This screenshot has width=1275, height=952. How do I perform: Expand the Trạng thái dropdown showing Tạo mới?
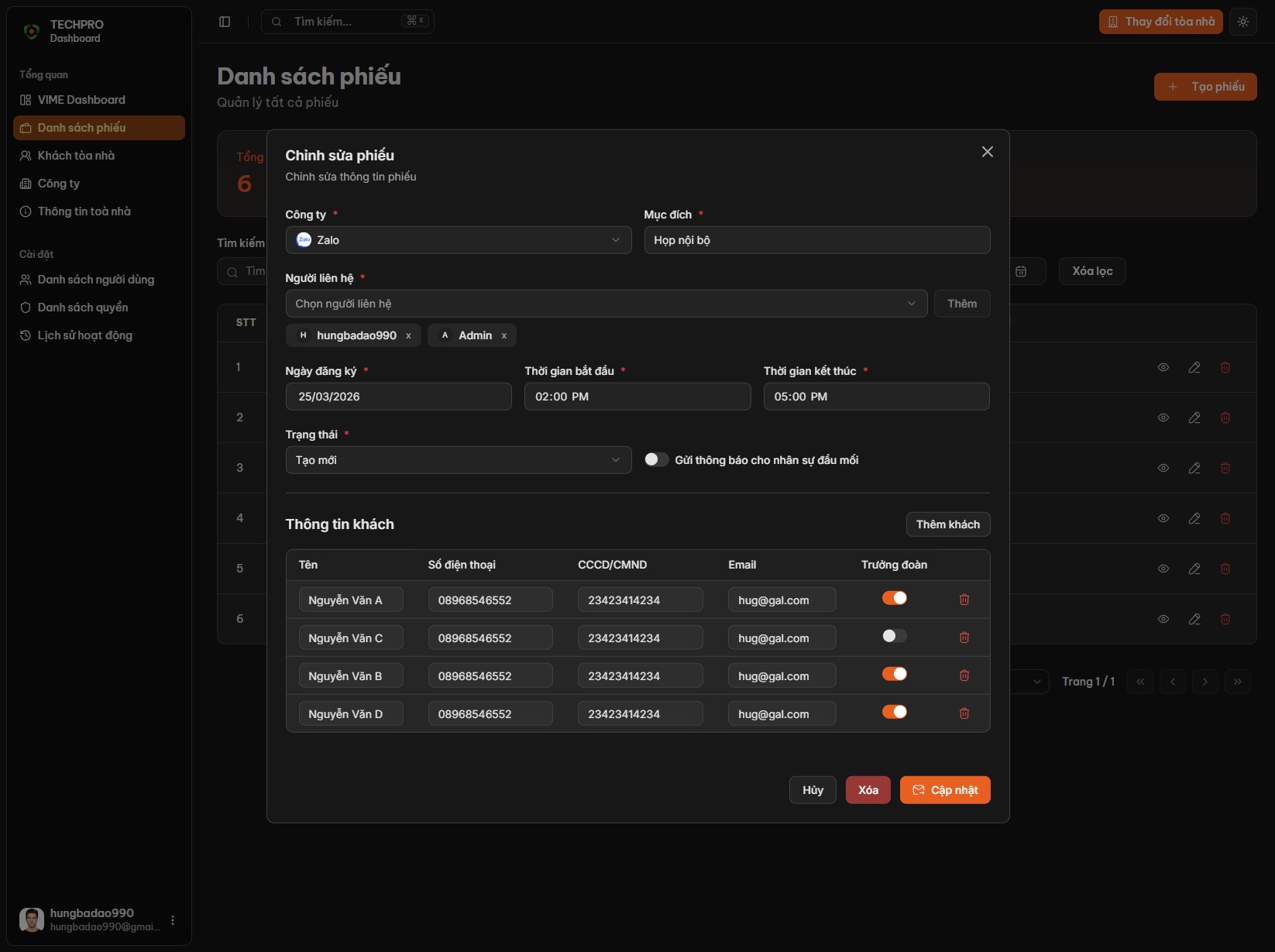click(458, 459)
